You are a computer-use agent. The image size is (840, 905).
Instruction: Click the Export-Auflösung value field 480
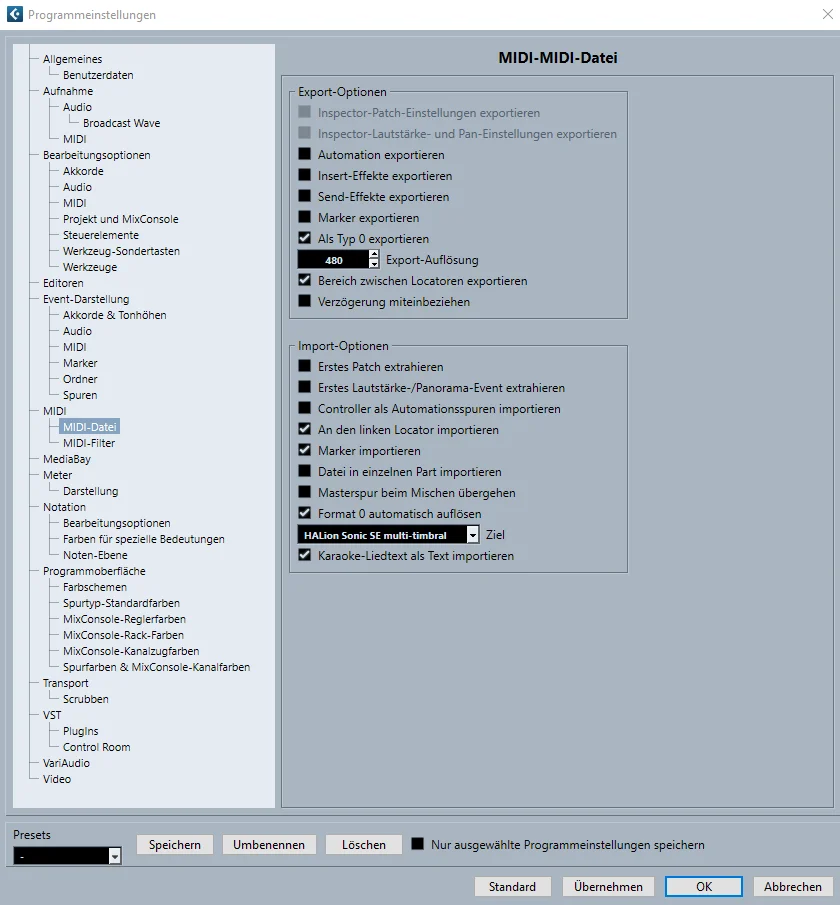[x=334, y=260]
